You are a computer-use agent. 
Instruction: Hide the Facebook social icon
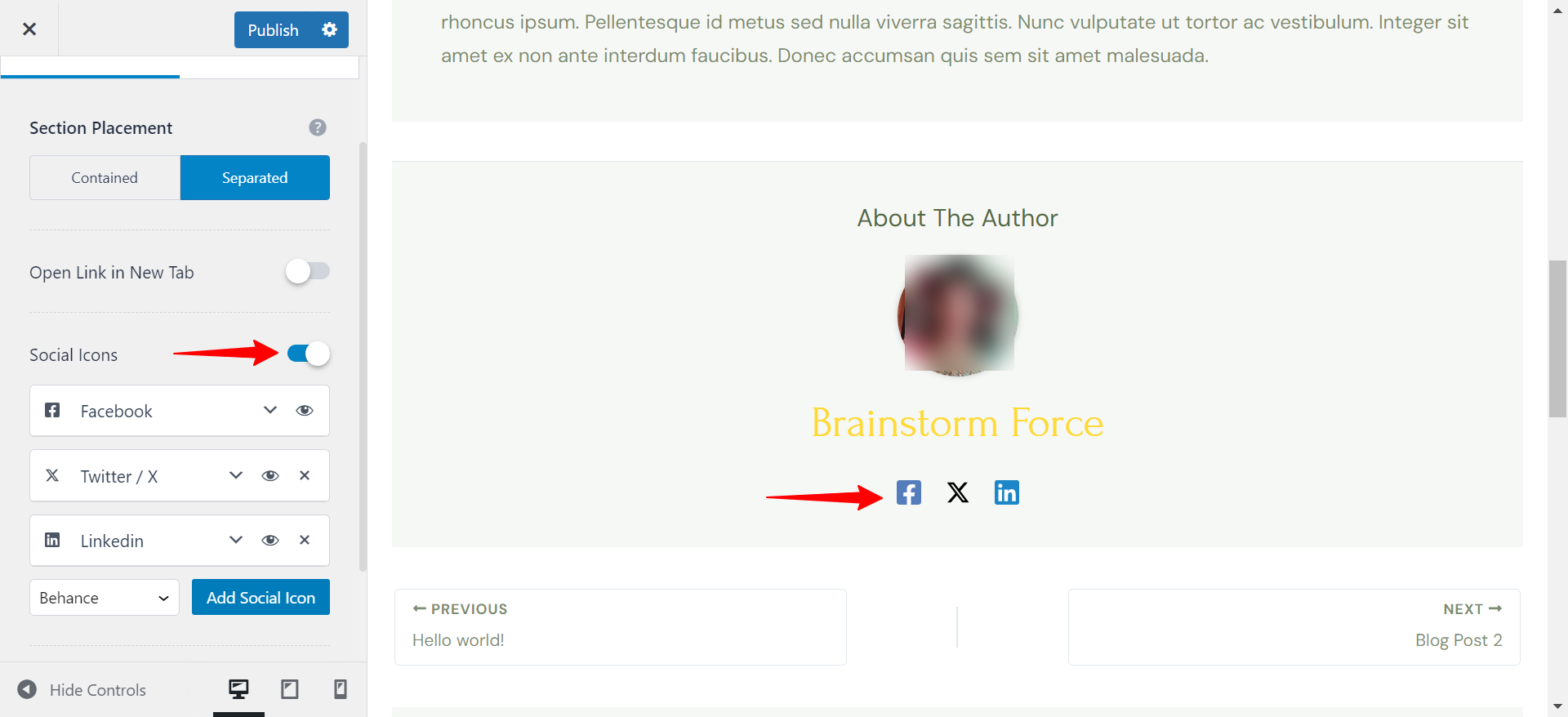click(x=305, y=411)
